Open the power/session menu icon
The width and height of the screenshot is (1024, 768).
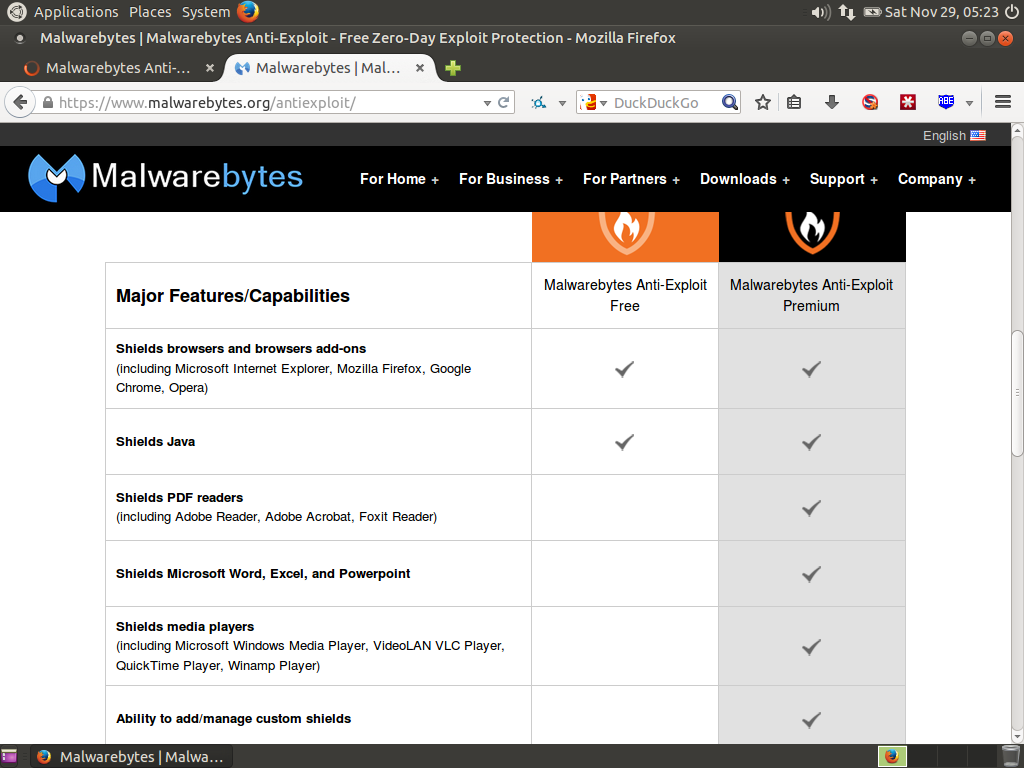1011,12
